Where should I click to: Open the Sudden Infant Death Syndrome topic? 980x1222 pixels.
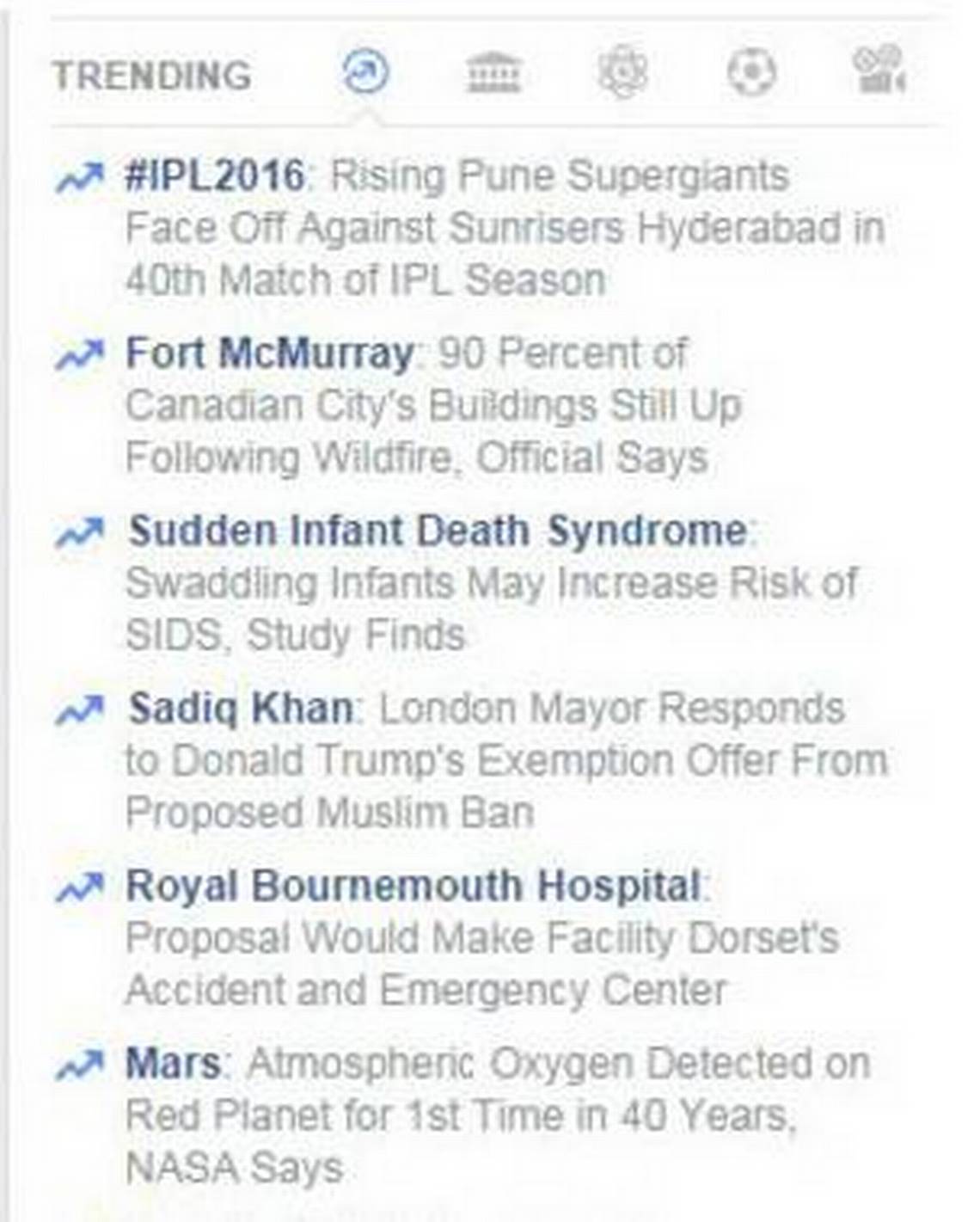point(437,531)
